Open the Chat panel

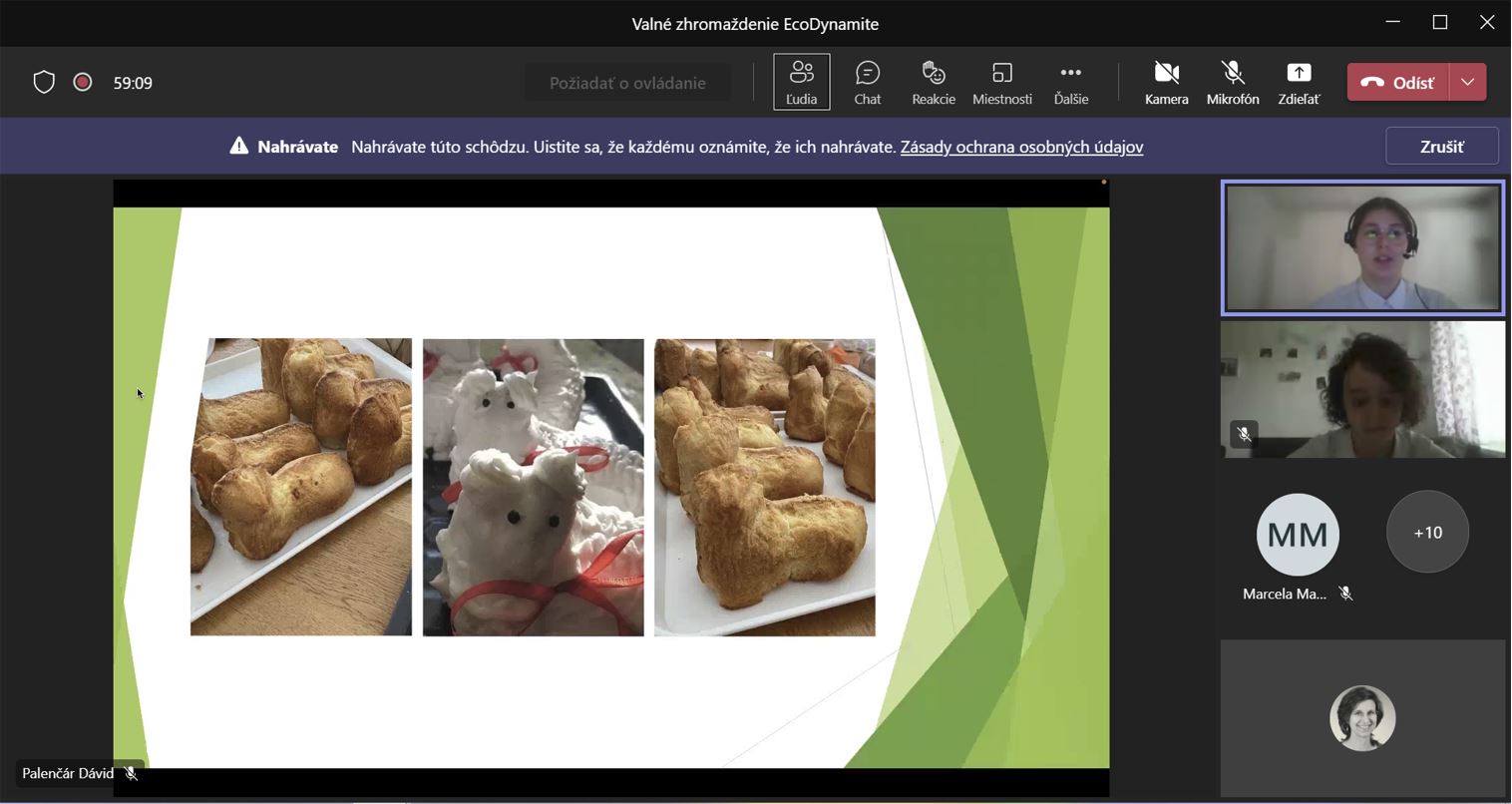pyautogui.click(x=868, y=82)
